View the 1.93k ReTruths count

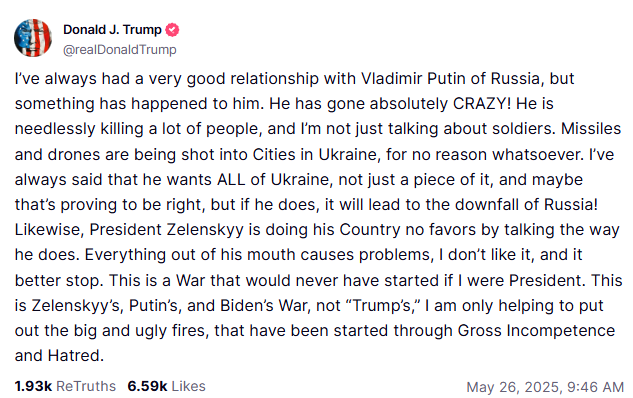tap(33, 386)
